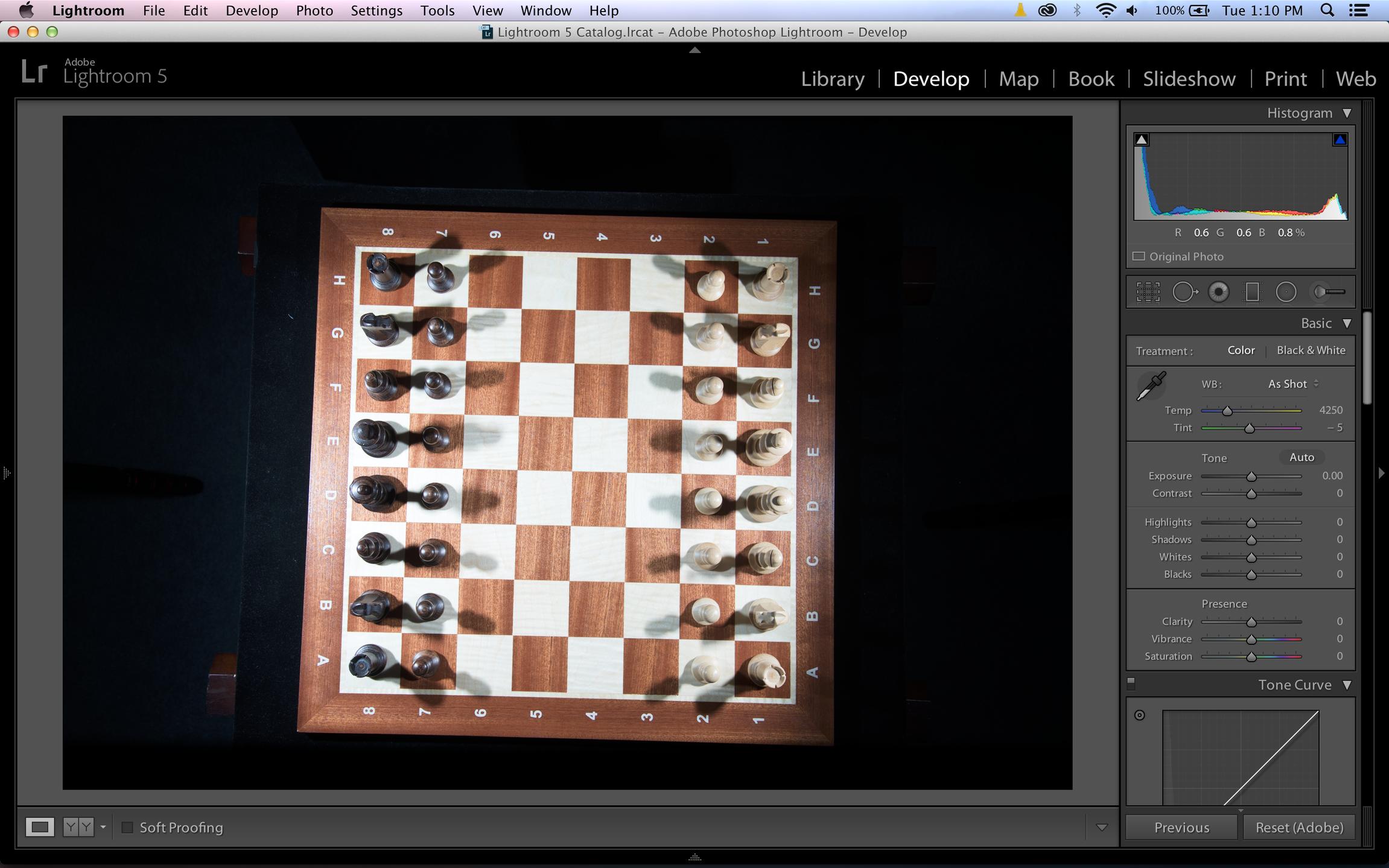The image size is (1389, 868).
Task: Click the Reset (Adobe) button
Action: pyautogui.click(x=1299, y=828)
